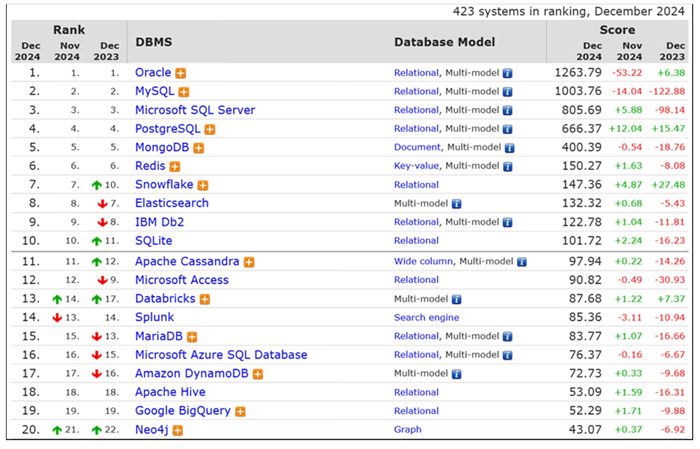This screenshot has width=700, height=449.
Task: Click the Search engine model link for Splunk
Action: [x=426, y=317]
